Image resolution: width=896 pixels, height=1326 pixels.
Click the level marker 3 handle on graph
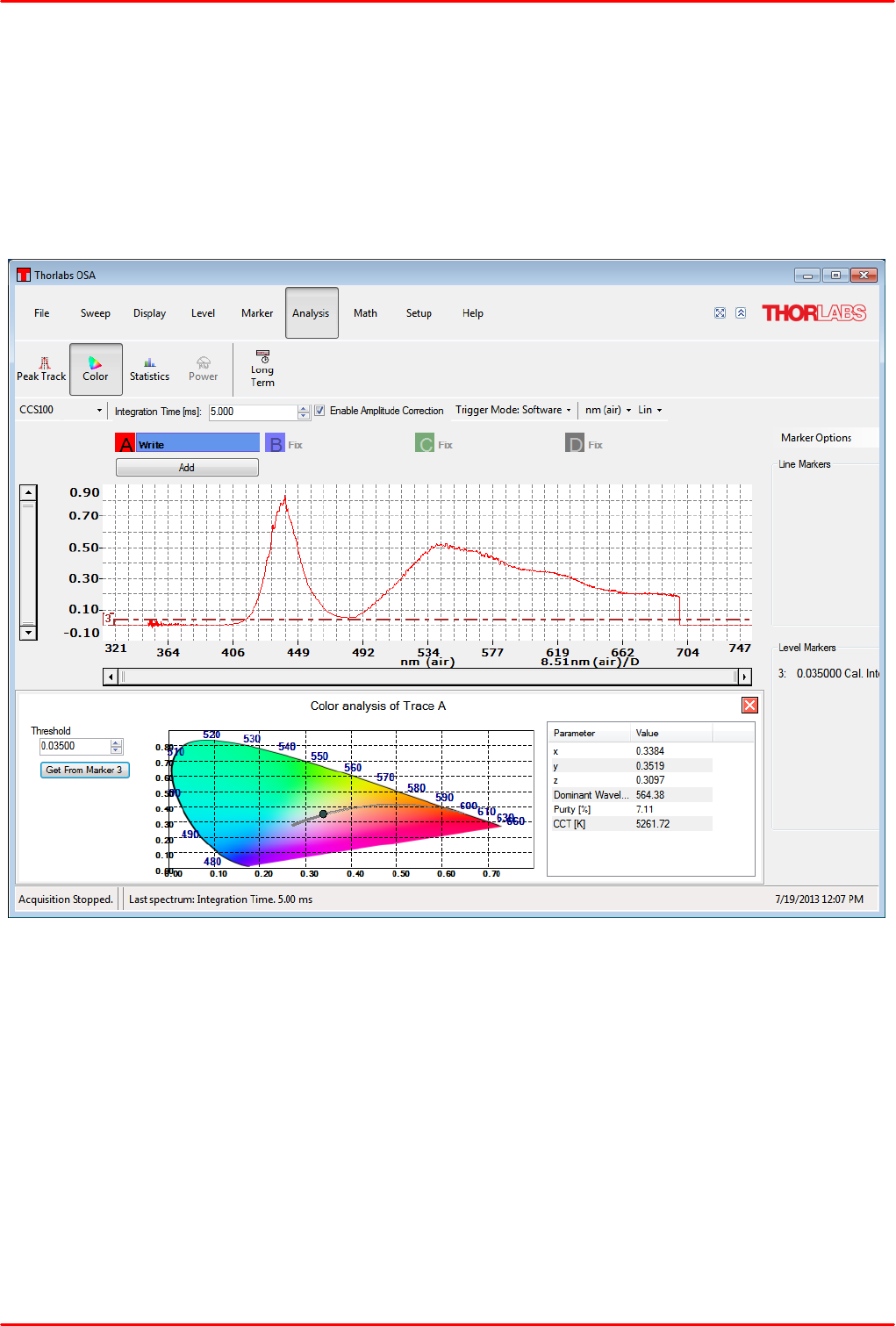tap(109, 618)
